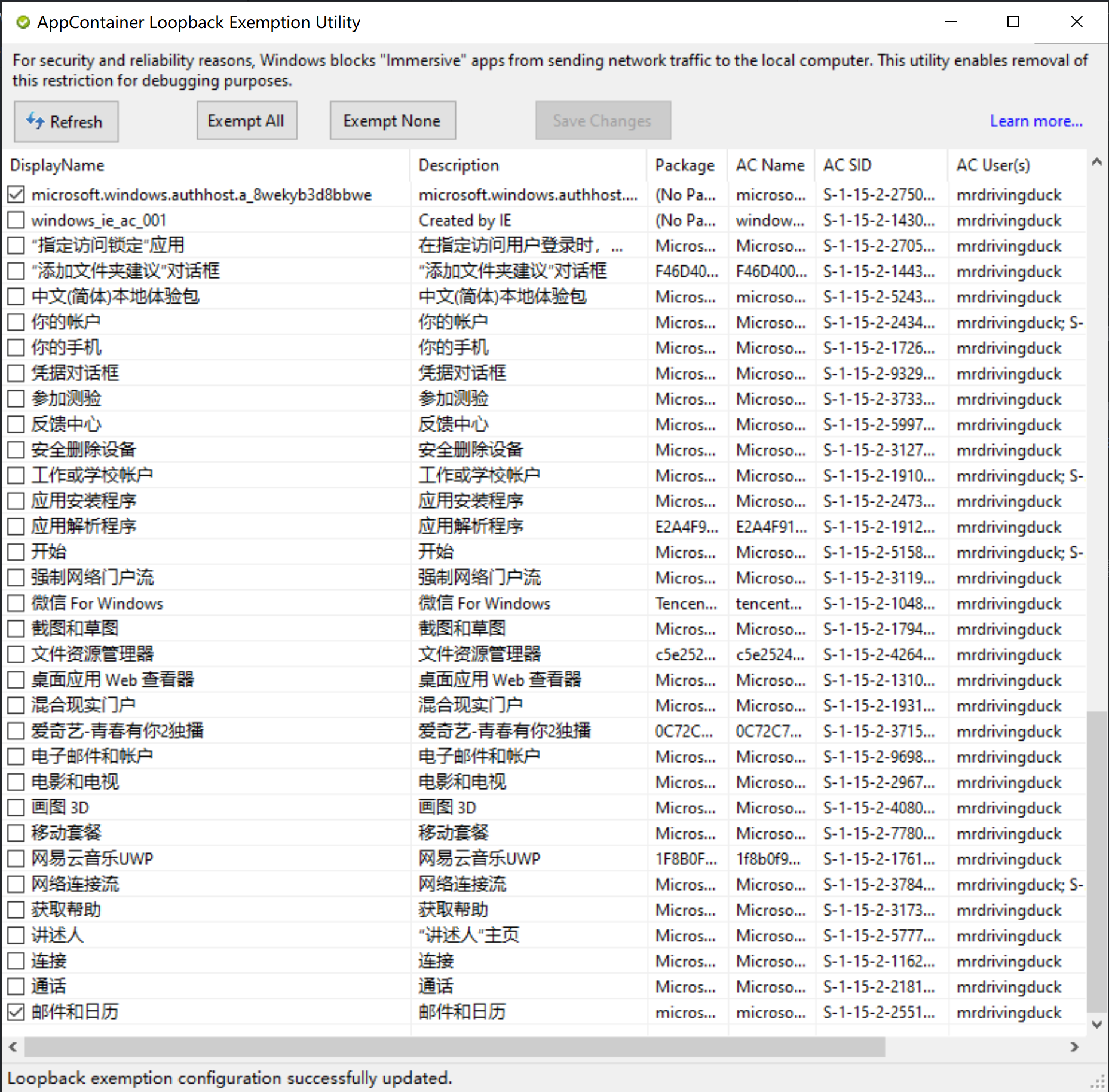Click horizontal scrollbar right arrow
The height and width of the screenshot is (1092, 1109).
[x=1074, y=1047]
